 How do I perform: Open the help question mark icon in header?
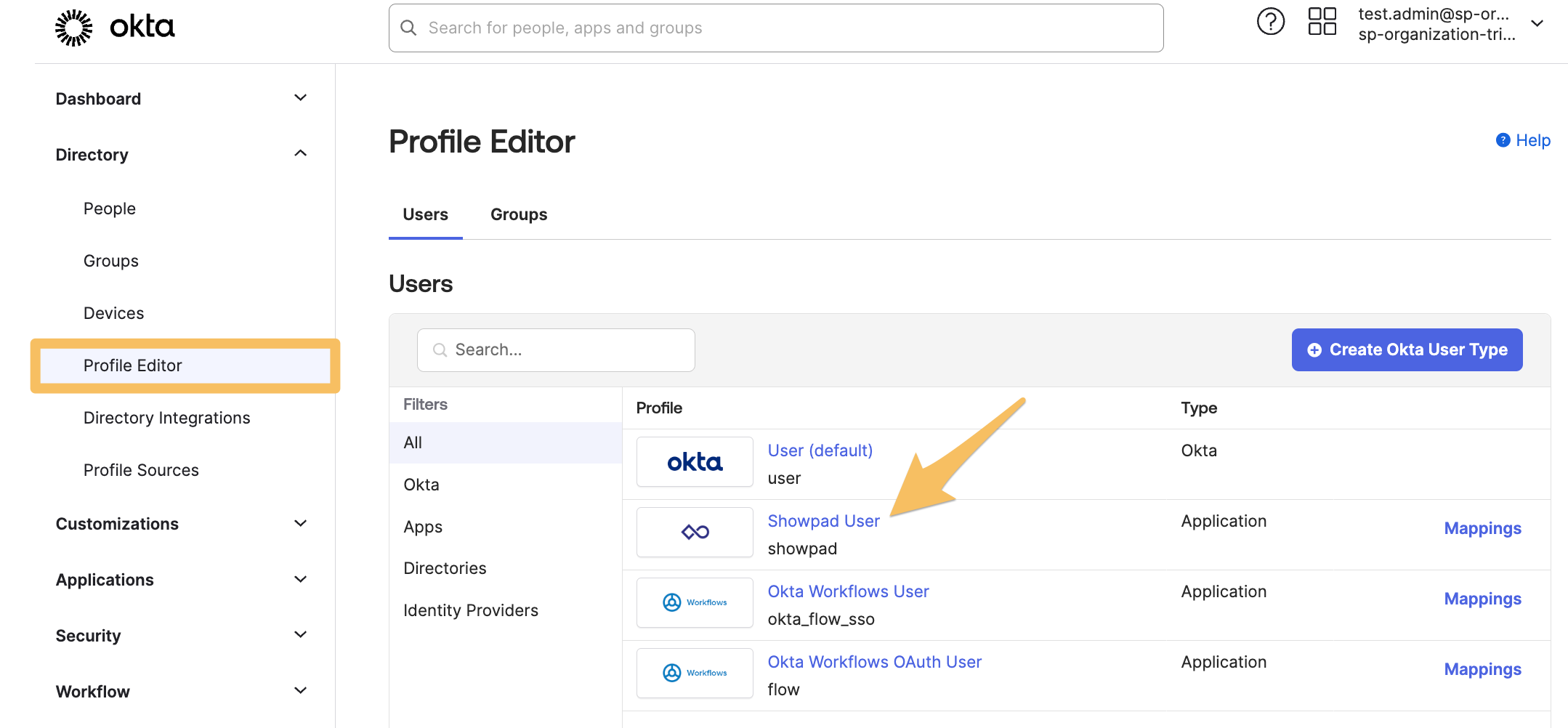[x=1271, y=22]
